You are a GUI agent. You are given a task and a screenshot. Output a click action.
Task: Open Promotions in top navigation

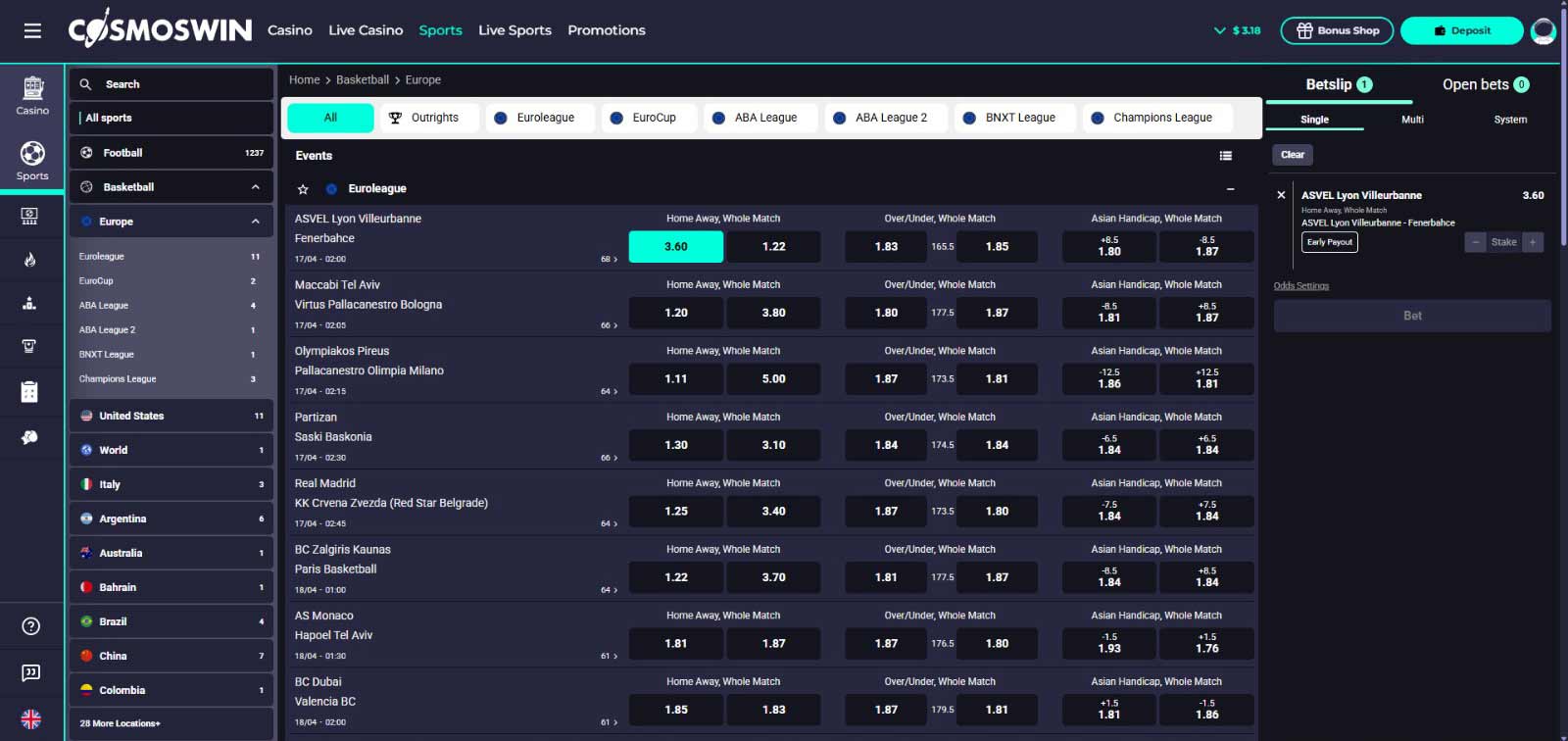607,30
